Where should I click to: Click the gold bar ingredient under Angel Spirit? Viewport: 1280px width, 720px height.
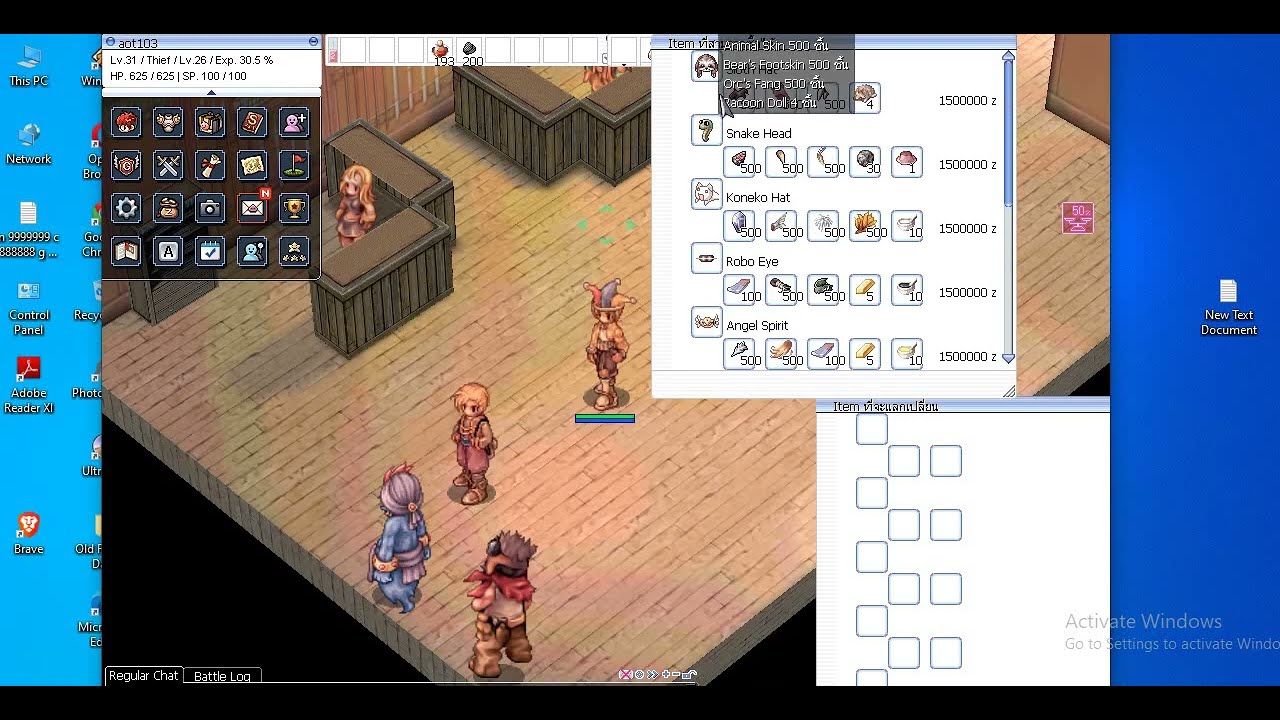click(x=865, y=354)
